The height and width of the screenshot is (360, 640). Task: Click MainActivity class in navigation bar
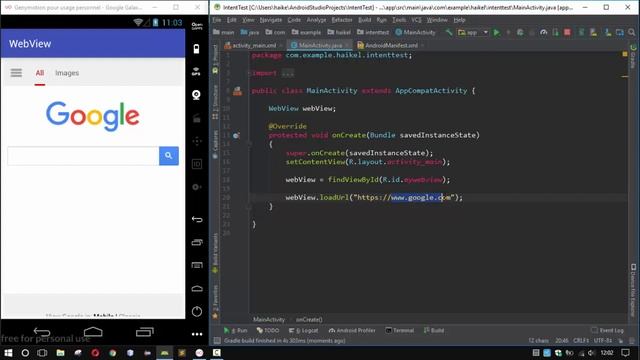point(416,32)
